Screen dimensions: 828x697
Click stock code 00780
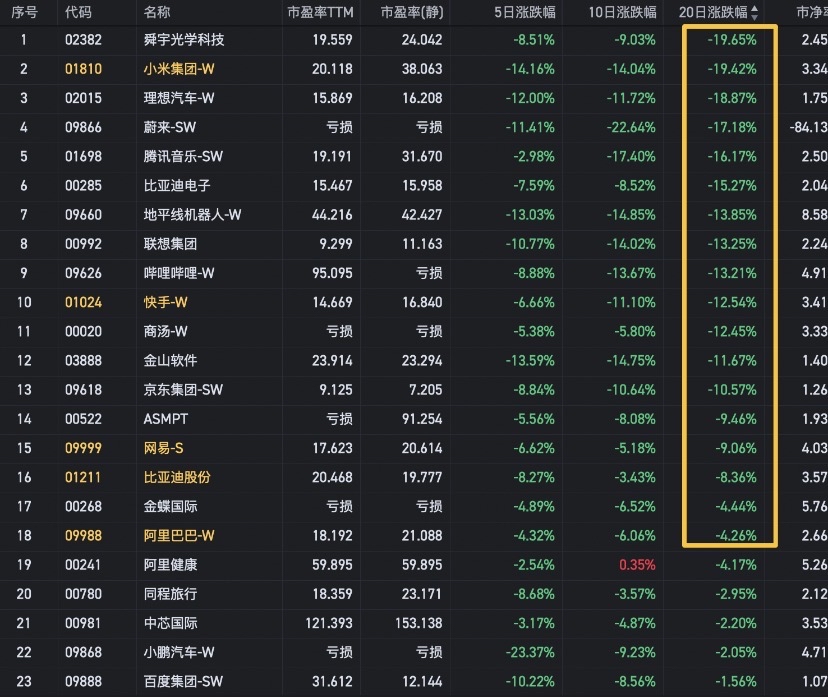(x=83, y=594)
